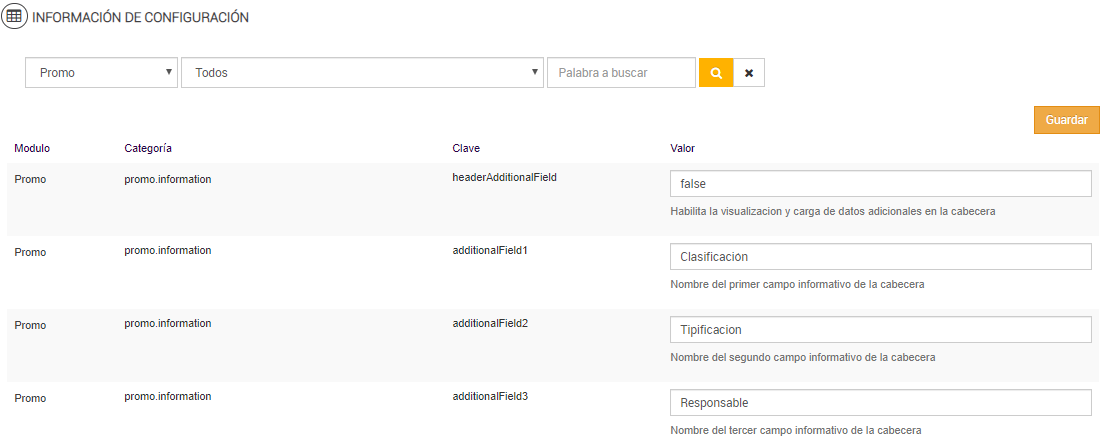The width and height of the screenshot is (1105, 443).
Task: Click the additionalField3 input showing Responsable
Action: (880, 403)
